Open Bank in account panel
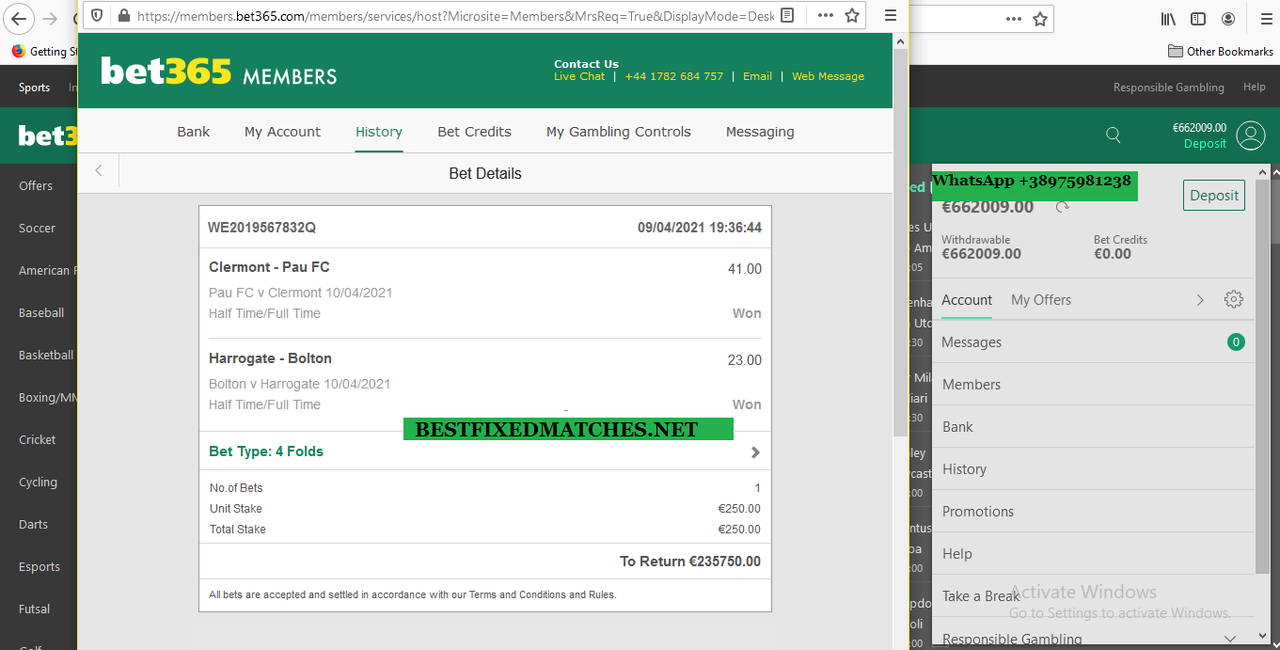1280x650 pixels. [1093, 427]
